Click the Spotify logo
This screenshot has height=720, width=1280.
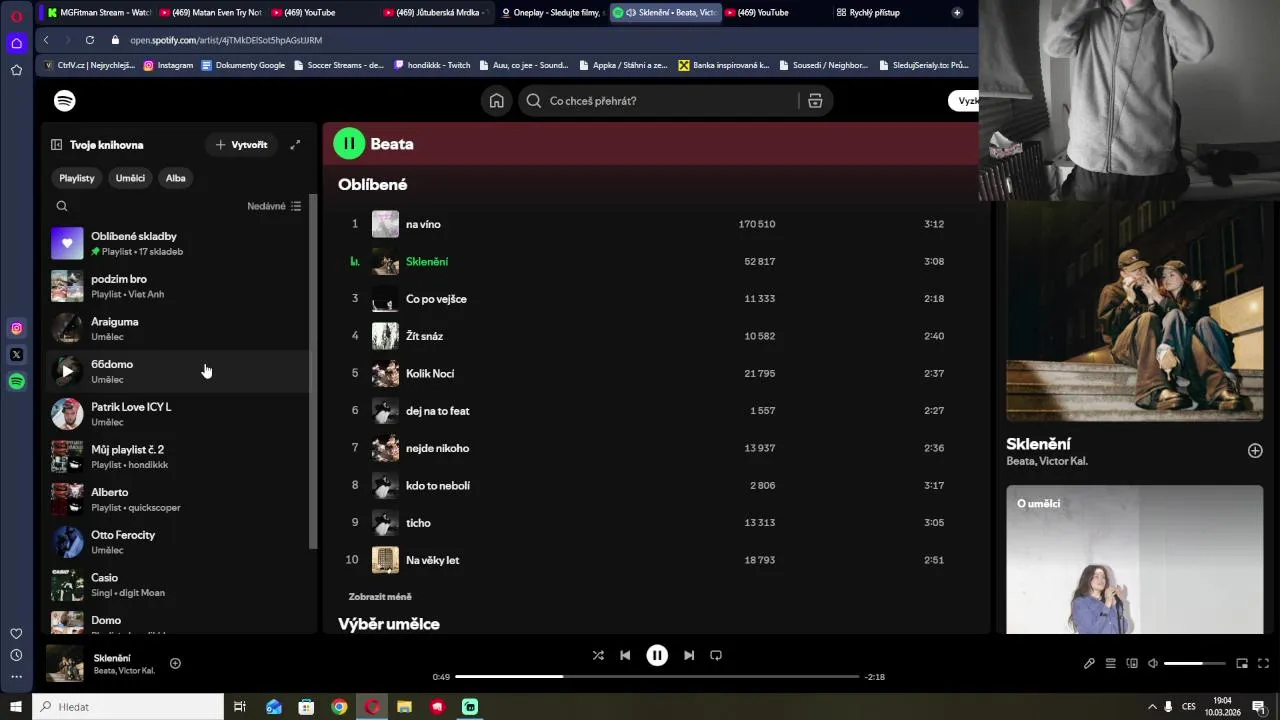65,101
